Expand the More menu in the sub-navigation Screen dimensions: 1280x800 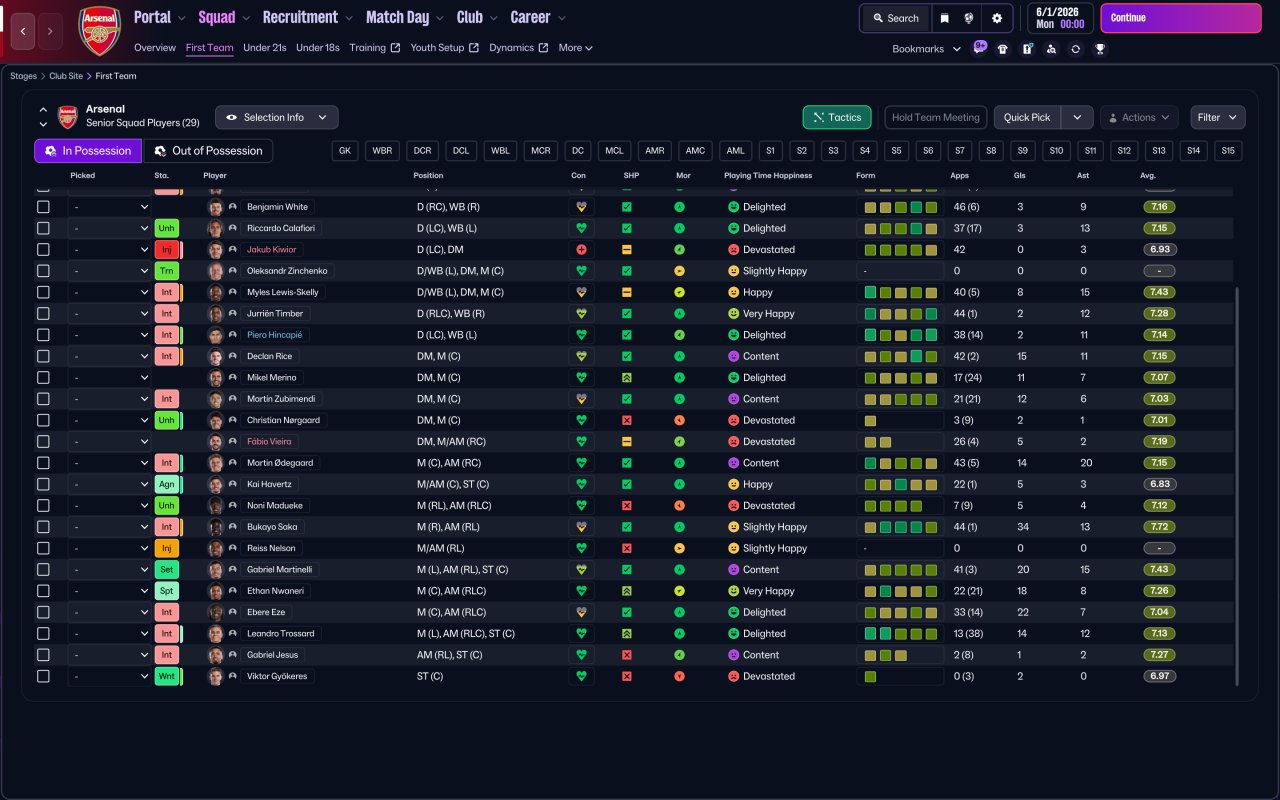(576, 48)
